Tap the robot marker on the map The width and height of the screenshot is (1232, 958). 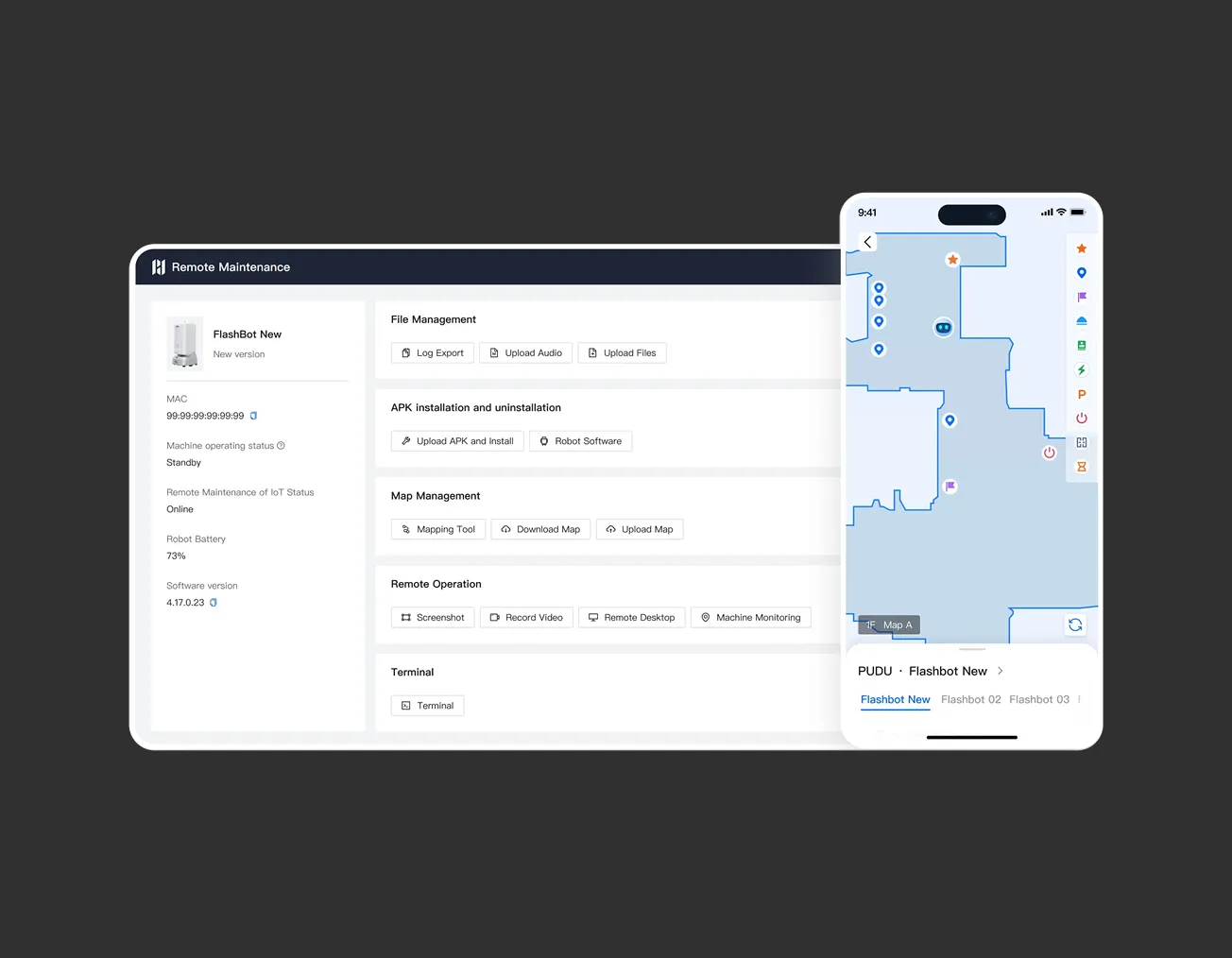[943, 328]
